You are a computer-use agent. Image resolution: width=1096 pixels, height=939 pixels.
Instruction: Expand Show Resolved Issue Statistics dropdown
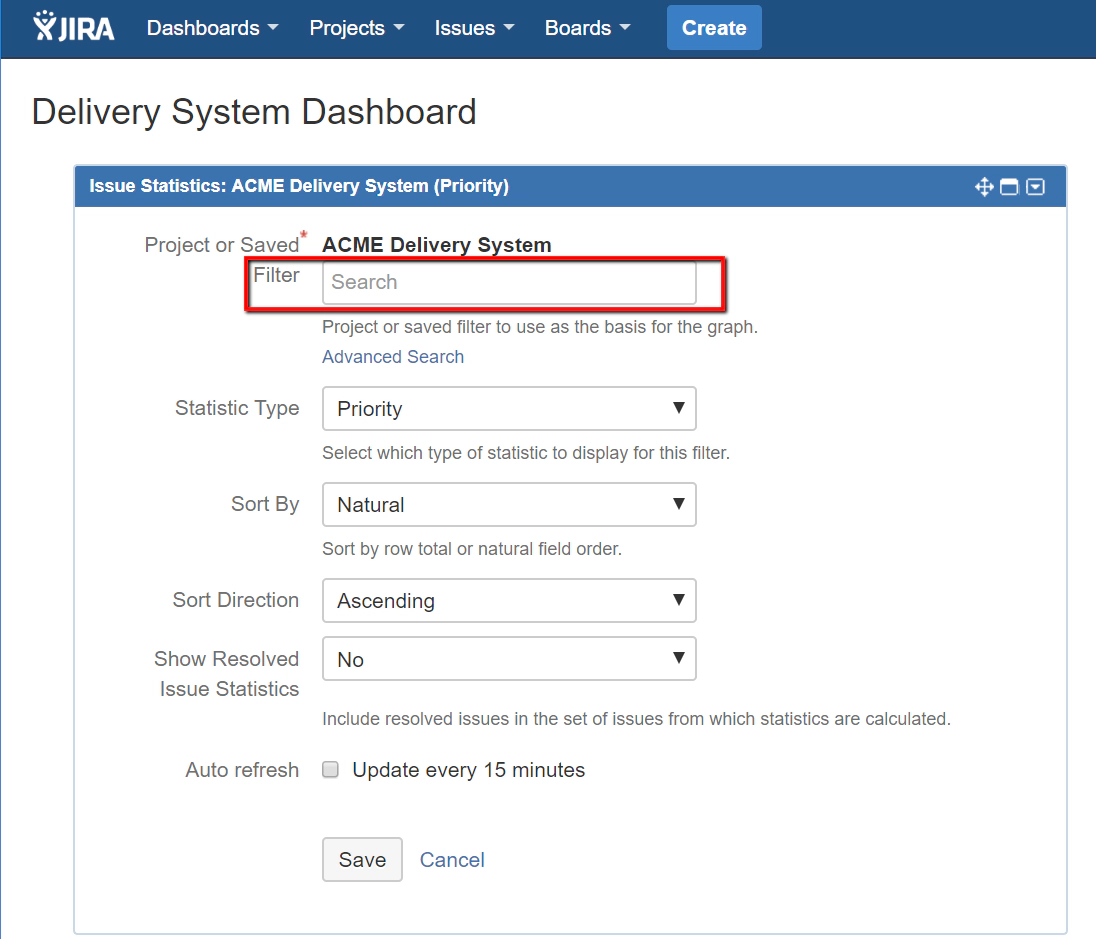click(x=508, y=659)
